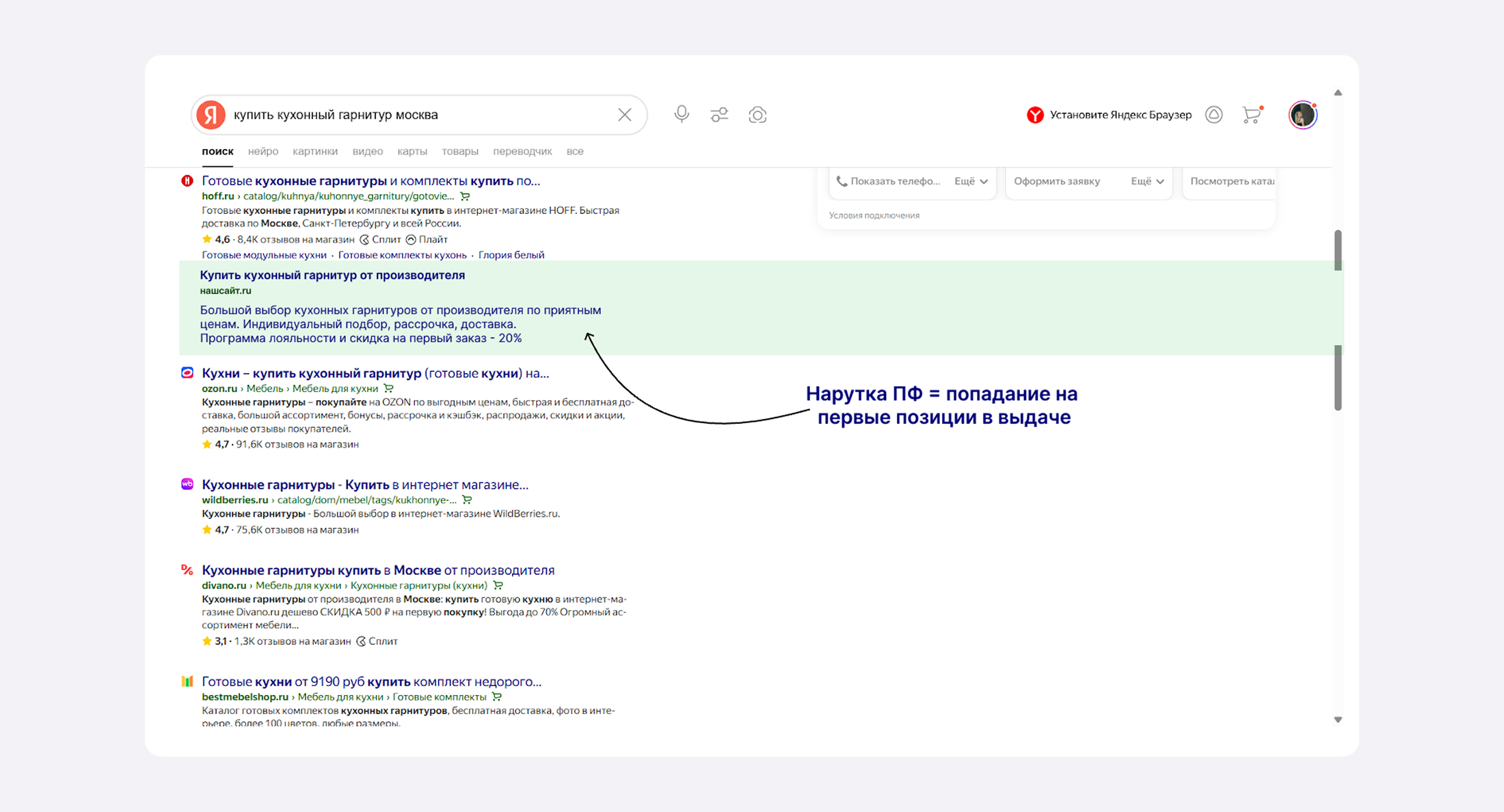Switch to the видео tab
The width and height of the screenshot is (1504, 812).
pyautogui.click(x=368, y=151)
